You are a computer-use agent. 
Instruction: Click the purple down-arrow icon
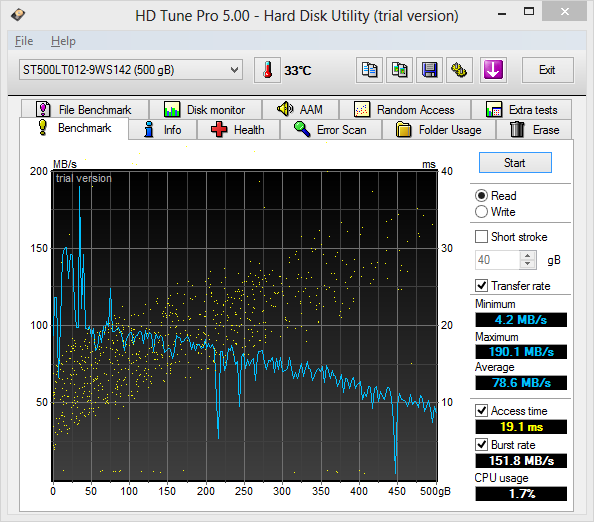point(493,70)
